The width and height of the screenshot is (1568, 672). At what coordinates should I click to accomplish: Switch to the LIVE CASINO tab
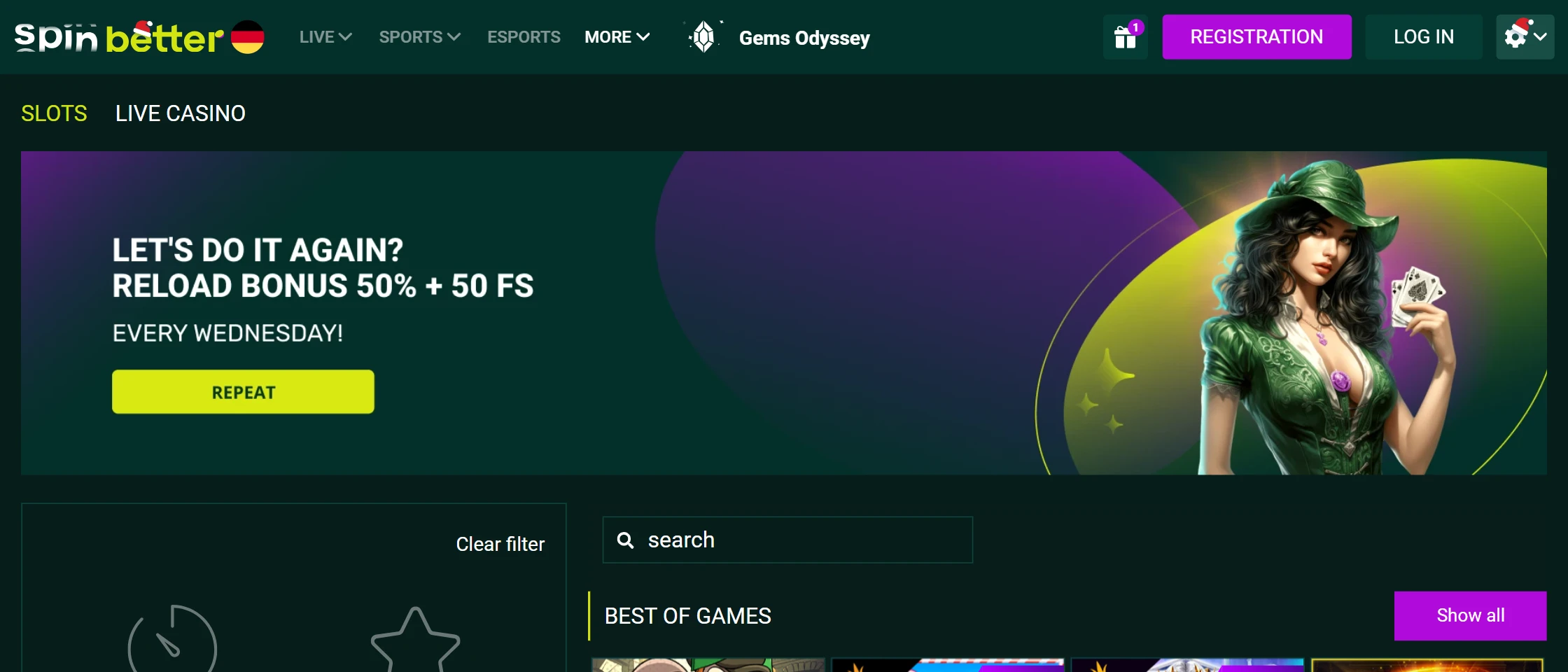[180, 113]
